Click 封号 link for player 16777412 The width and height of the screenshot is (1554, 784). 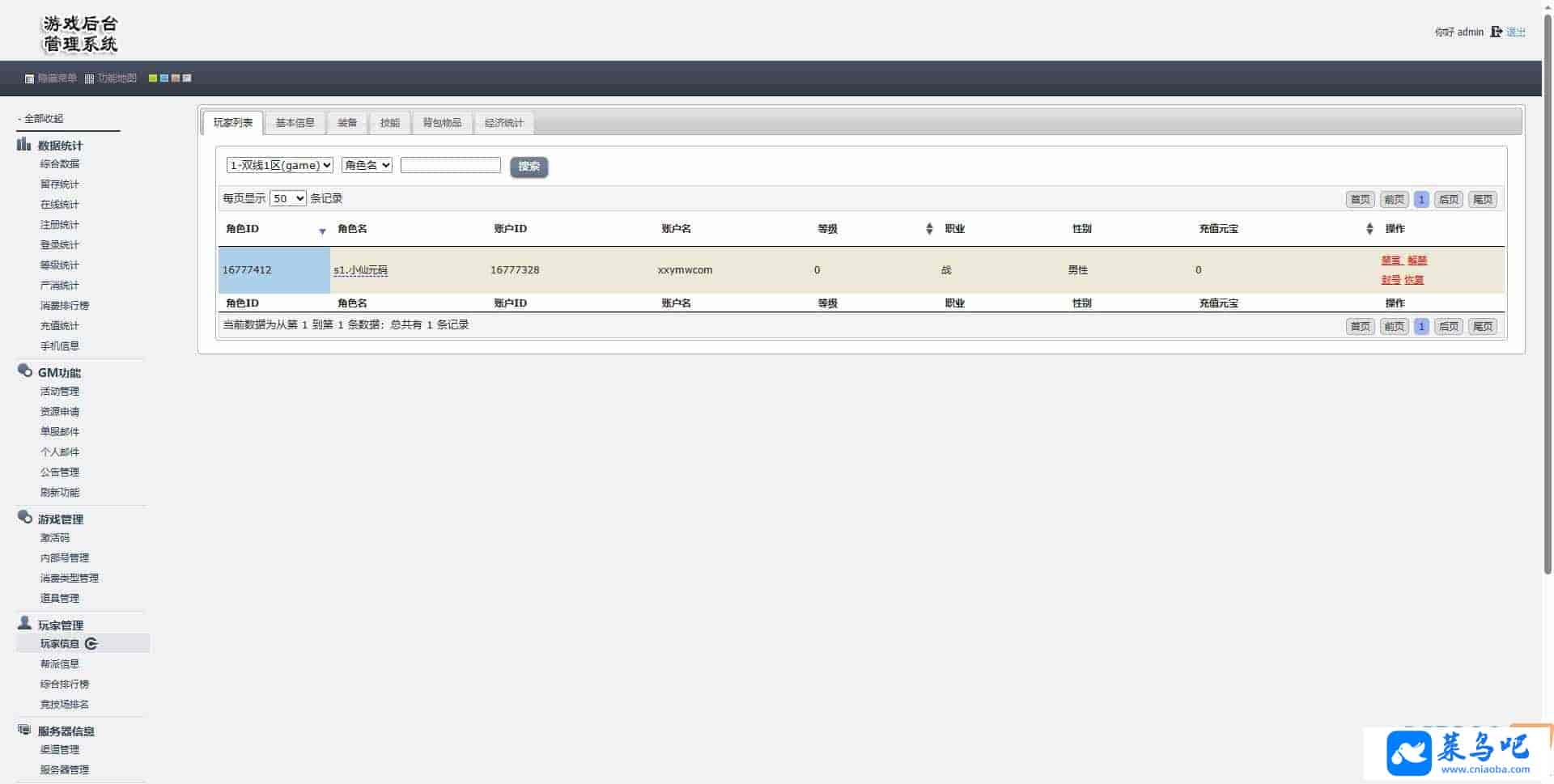click(1391, 280)
